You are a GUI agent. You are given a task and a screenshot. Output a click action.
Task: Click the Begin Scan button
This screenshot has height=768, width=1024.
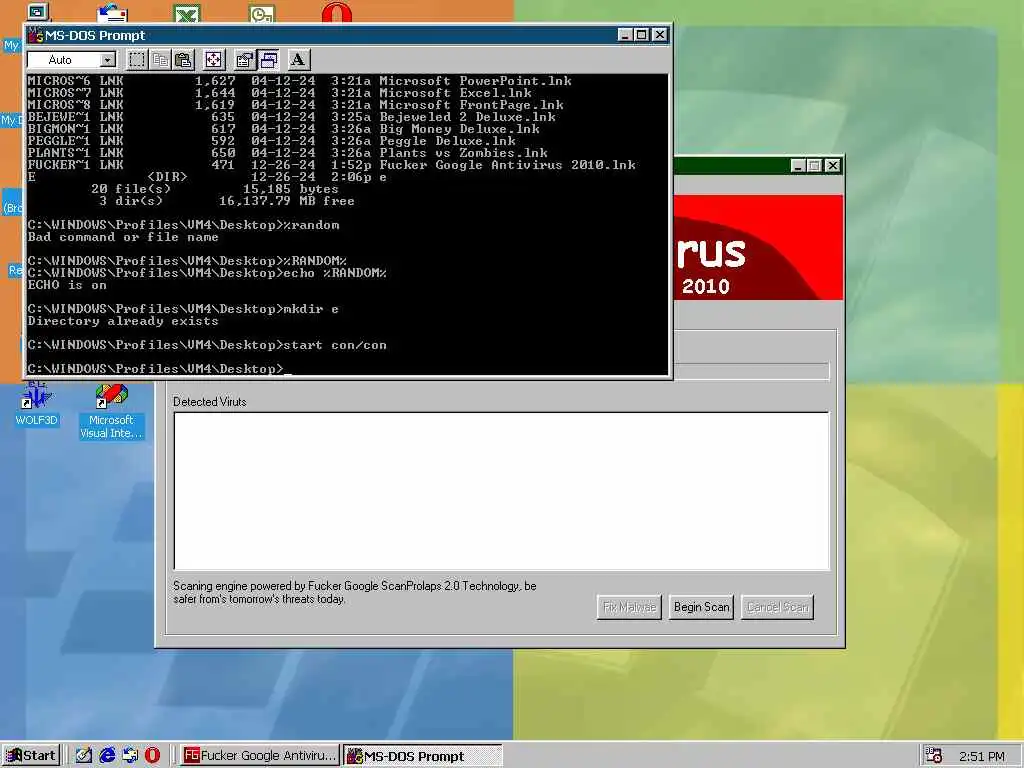[x=701, y=607]
